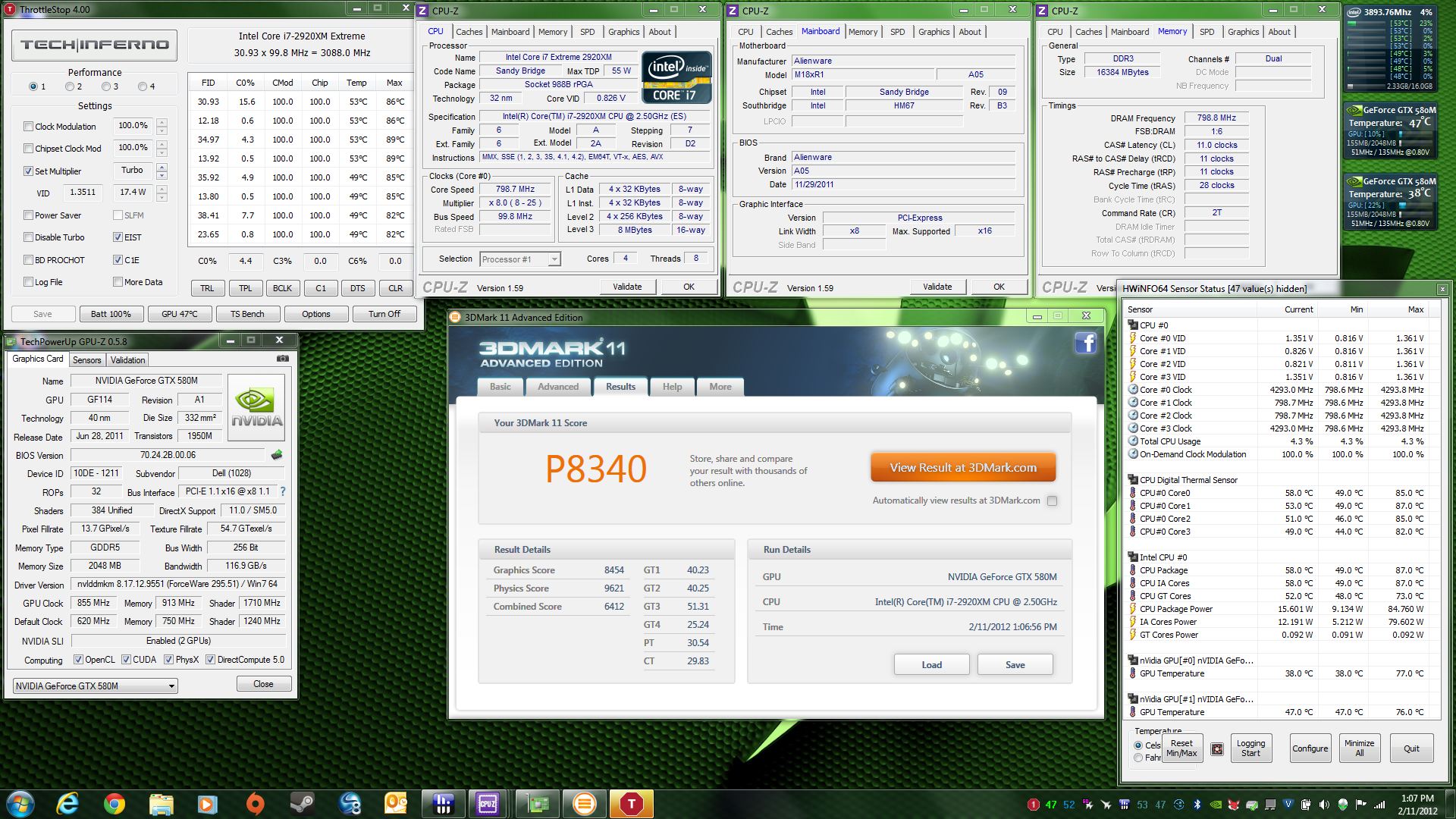The height and width of the screenshot is (819, 1456).
Task: Adjust the Turbo multiplier spinner
Action: coord(162,171)
